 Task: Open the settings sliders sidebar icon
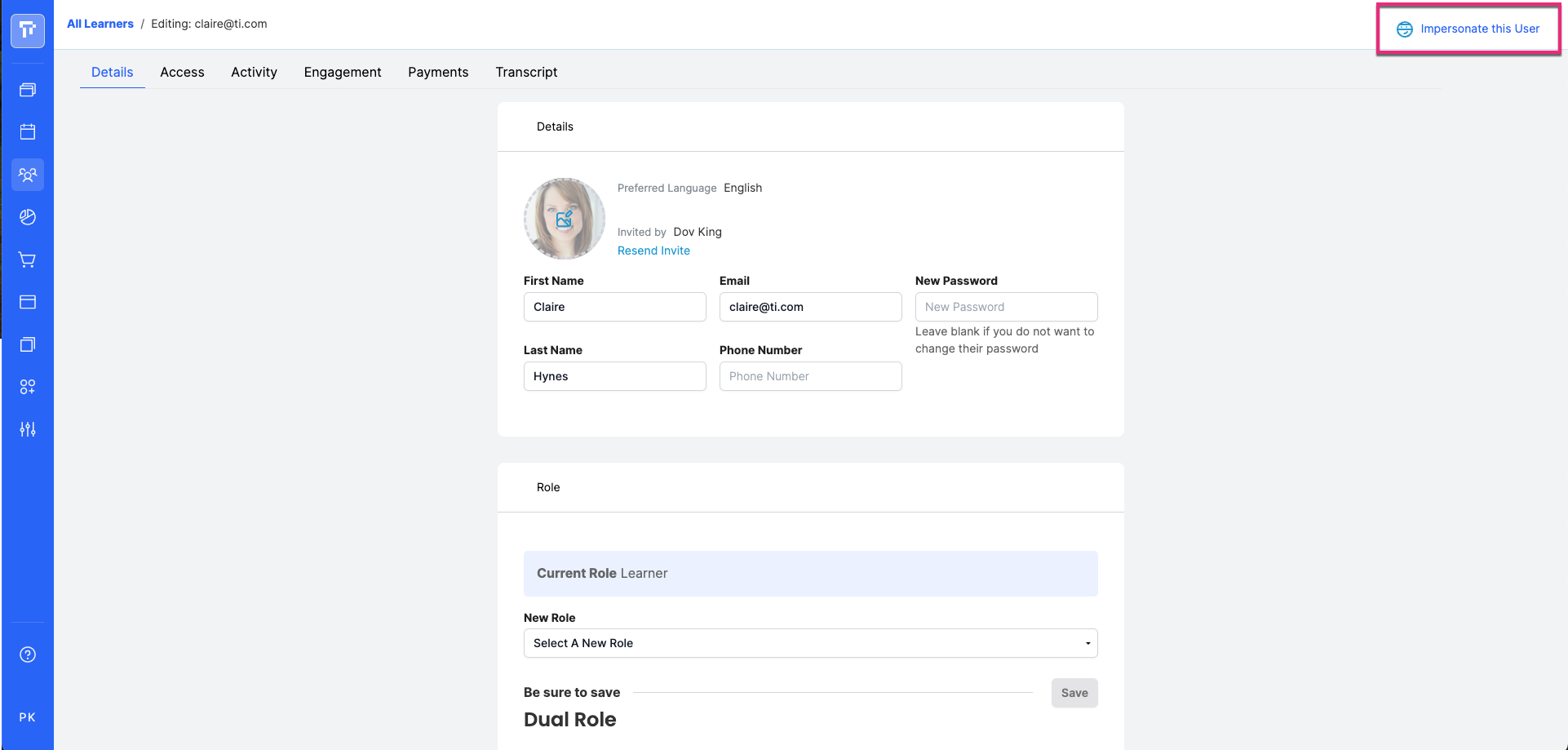(x=28, y=429)
